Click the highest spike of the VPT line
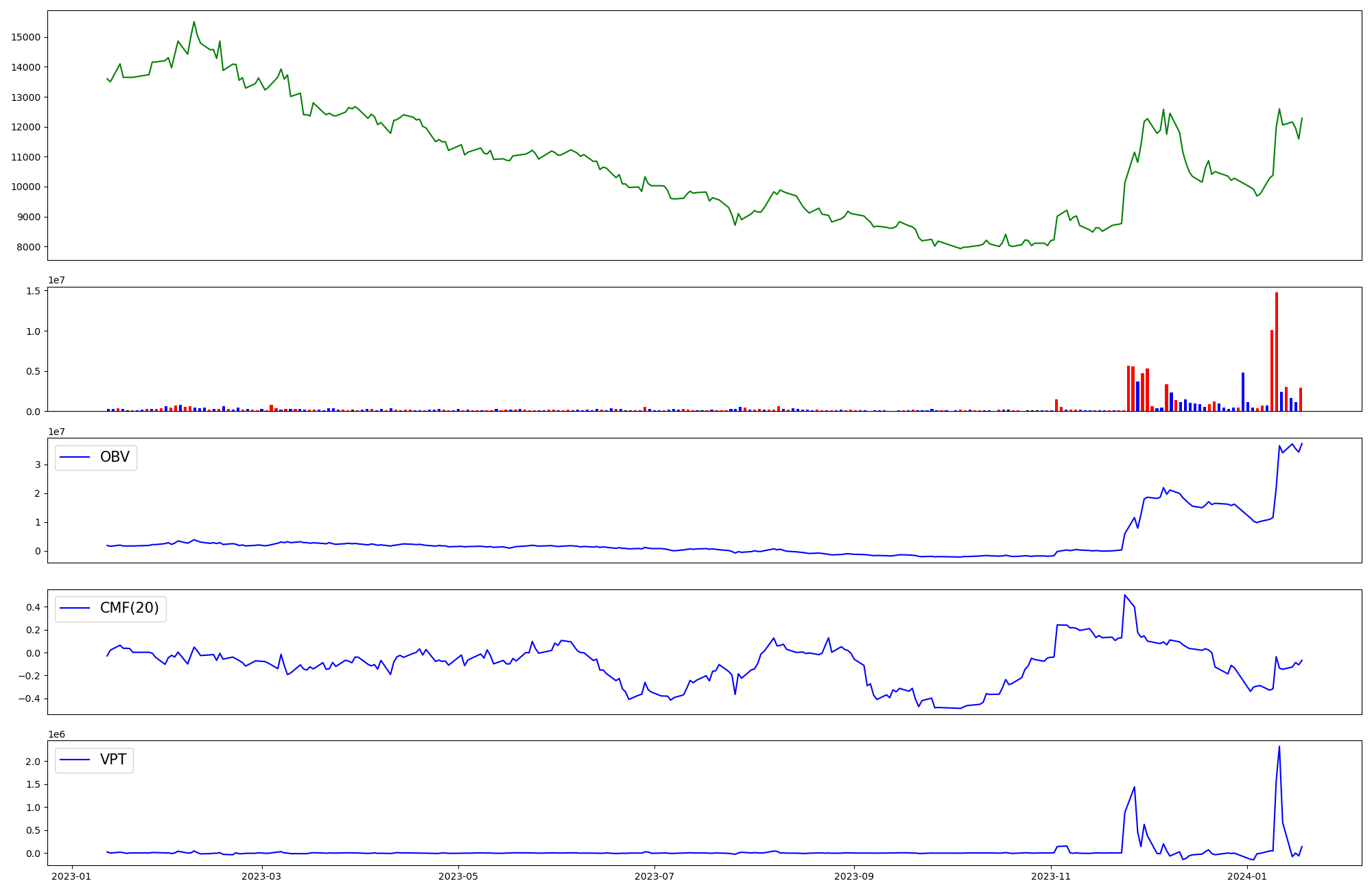Screen dimensions: 1372x892 coord(1279,747)
